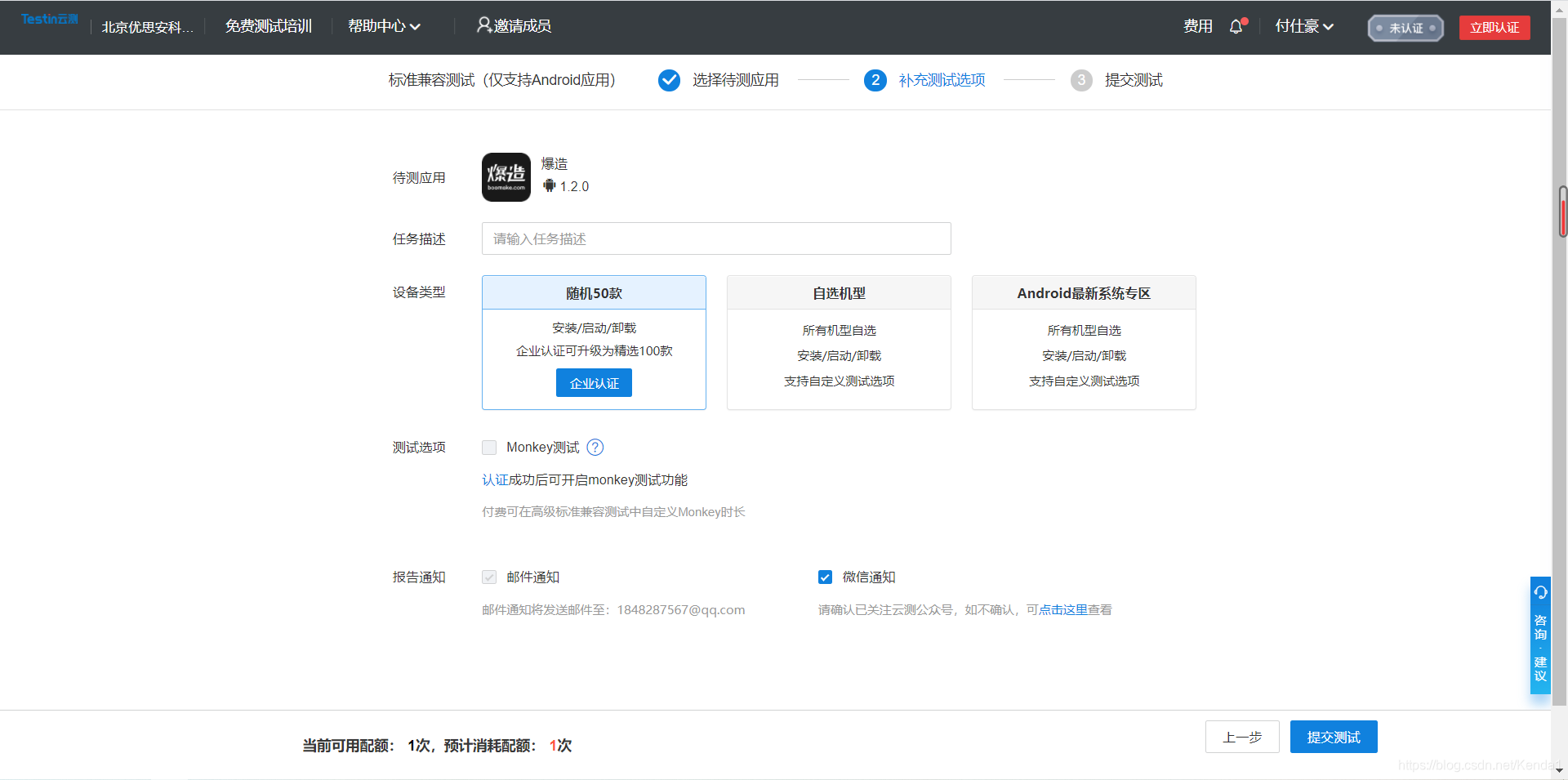Screen dimensions: 1568x780
Task: Open the headset consult icon in side widget
Action: 1540,592
